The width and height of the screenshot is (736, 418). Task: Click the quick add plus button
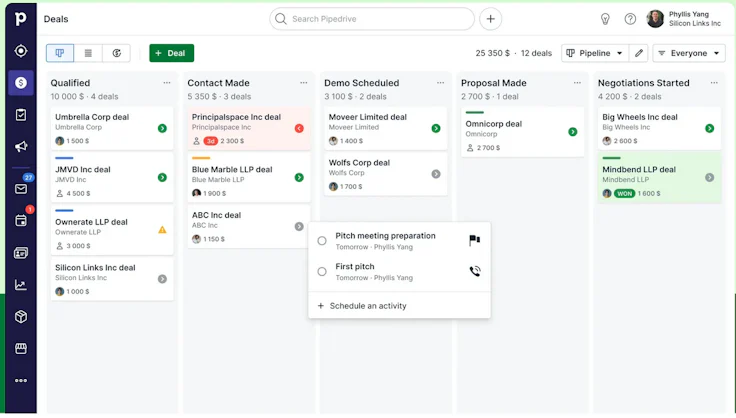click(x=491, y=19)
